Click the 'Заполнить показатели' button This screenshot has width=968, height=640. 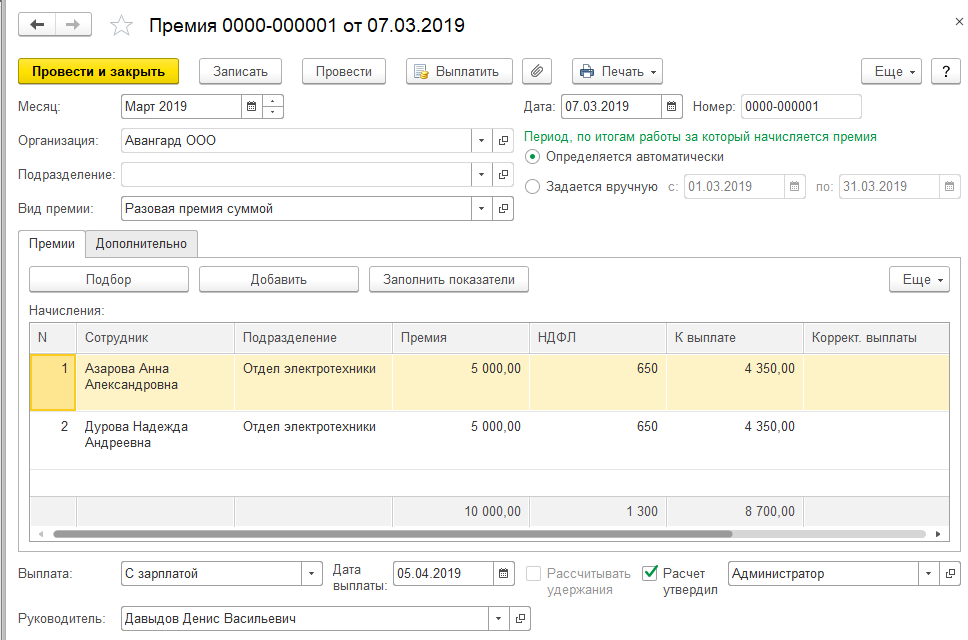tap(448, 280)
